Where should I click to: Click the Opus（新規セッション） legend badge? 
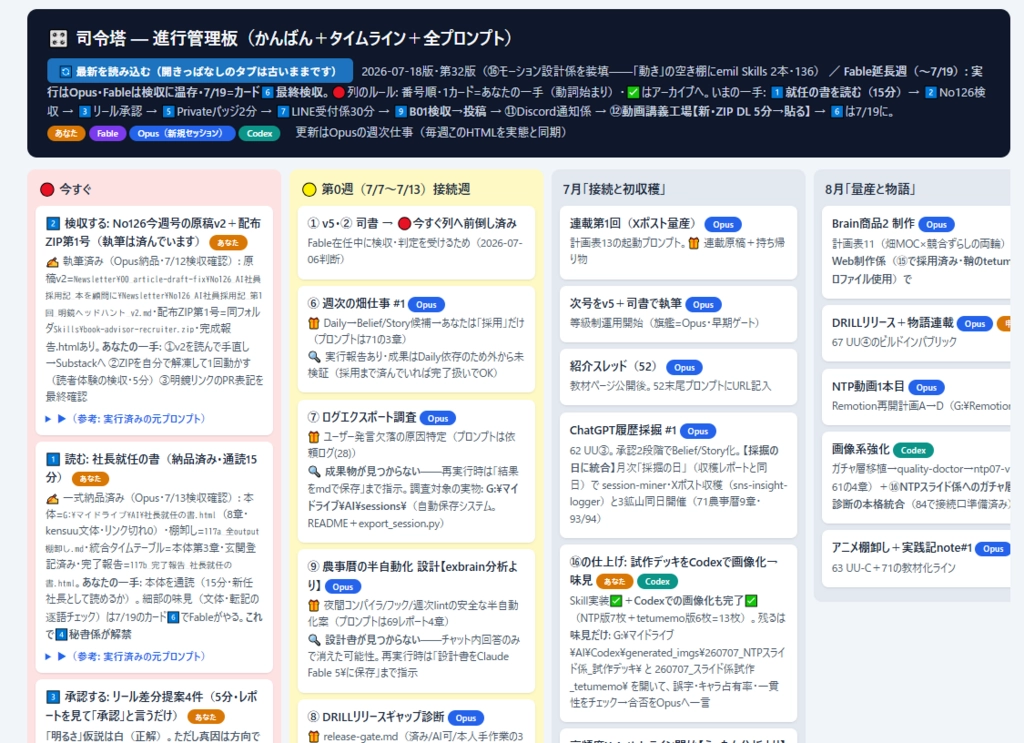point(182,133)
